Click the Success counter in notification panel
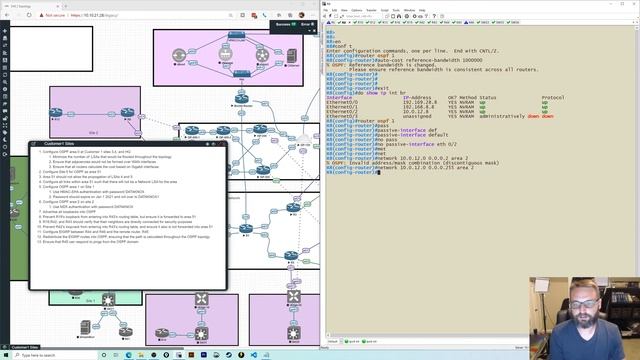 point(286,24)
